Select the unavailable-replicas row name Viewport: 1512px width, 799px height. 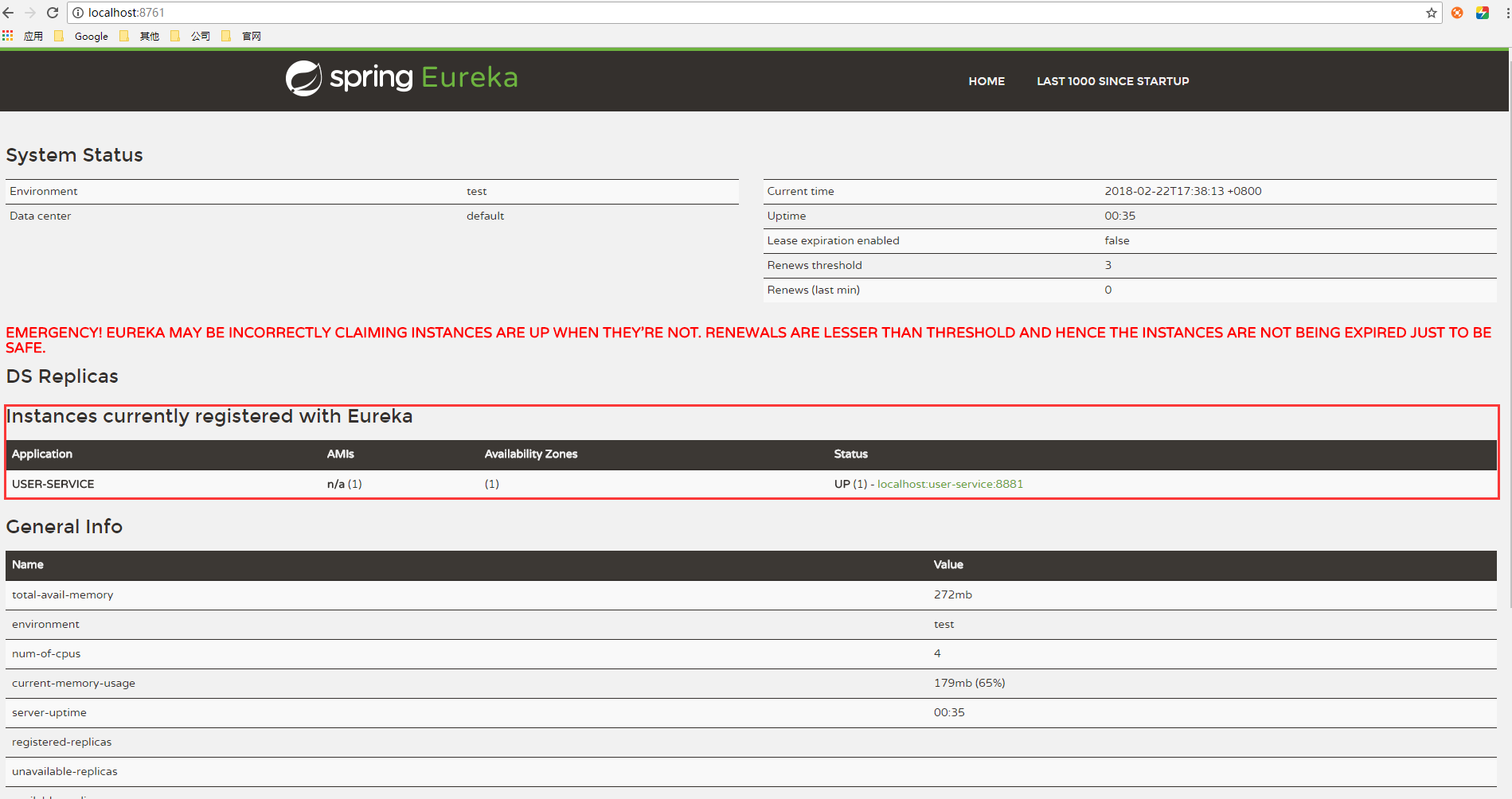tap(64, 771)
